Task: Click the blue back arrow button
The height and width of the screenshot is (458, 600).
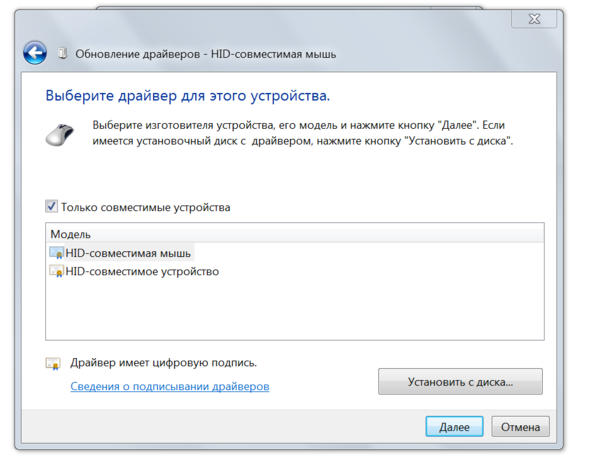Action: click(35, 53)
